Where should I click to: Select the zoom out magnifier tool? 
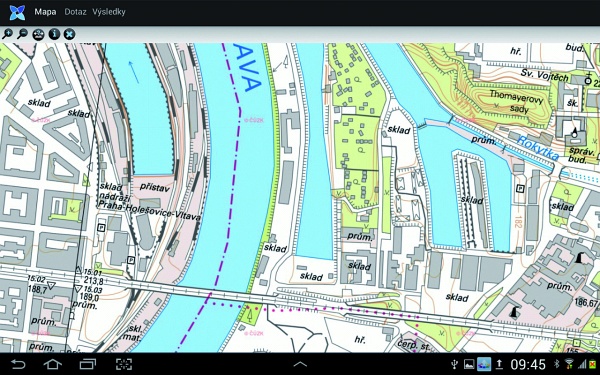[x=23, y=34]
